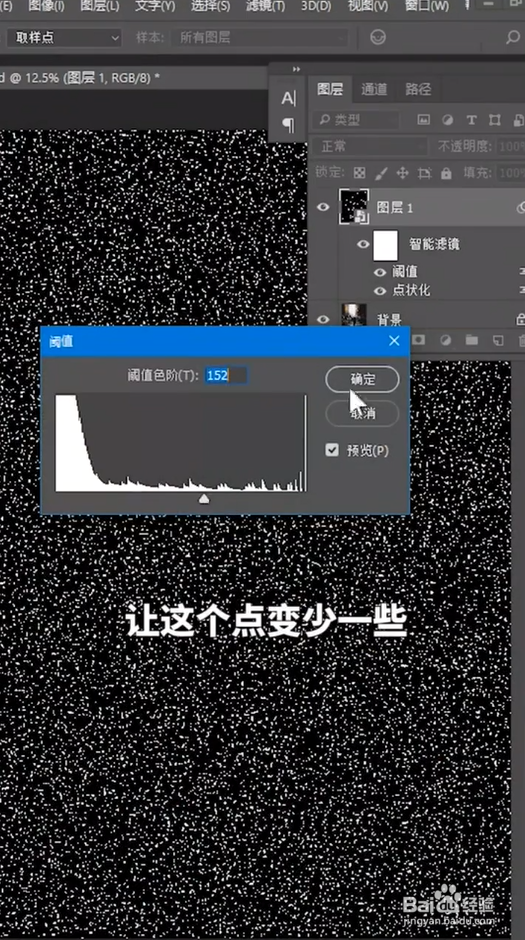Screen dimensions: 525x940
Task: Click the 点状化 filter entry
Action: [x=411, y=291]
